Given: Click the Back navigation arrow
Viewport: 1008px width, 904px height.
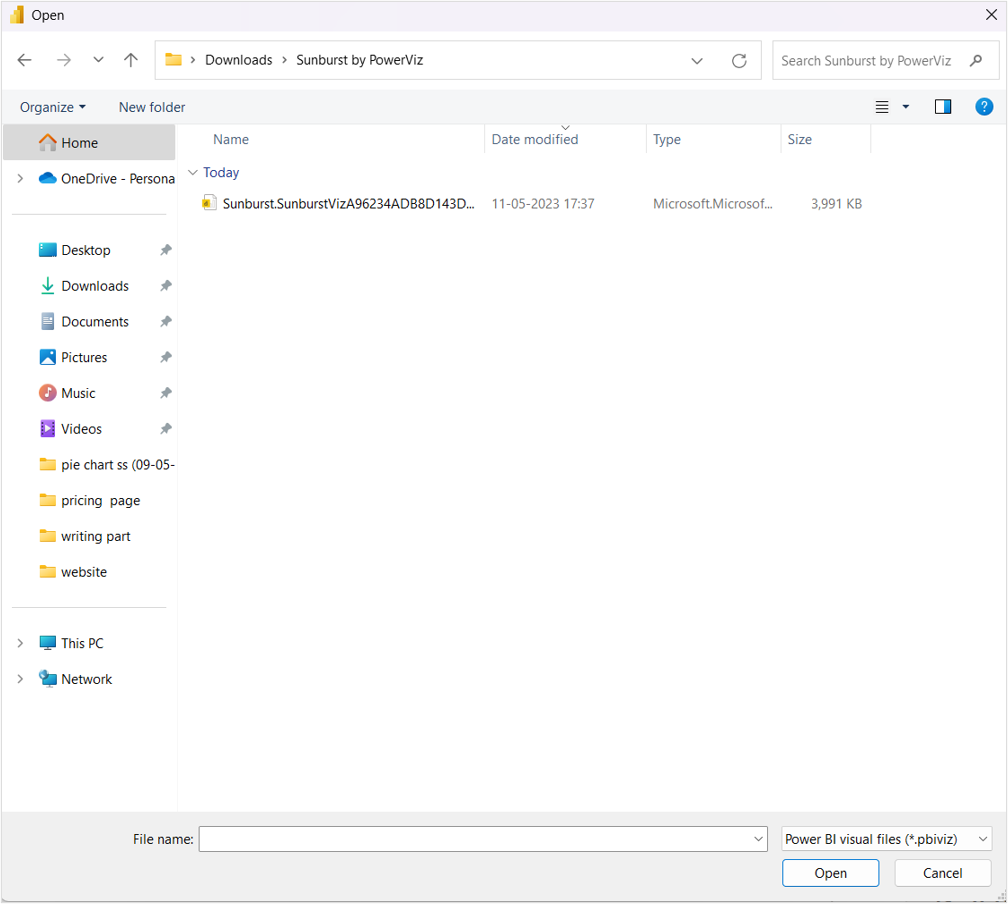Looking at the screenshot, I should tap(25, 60).
